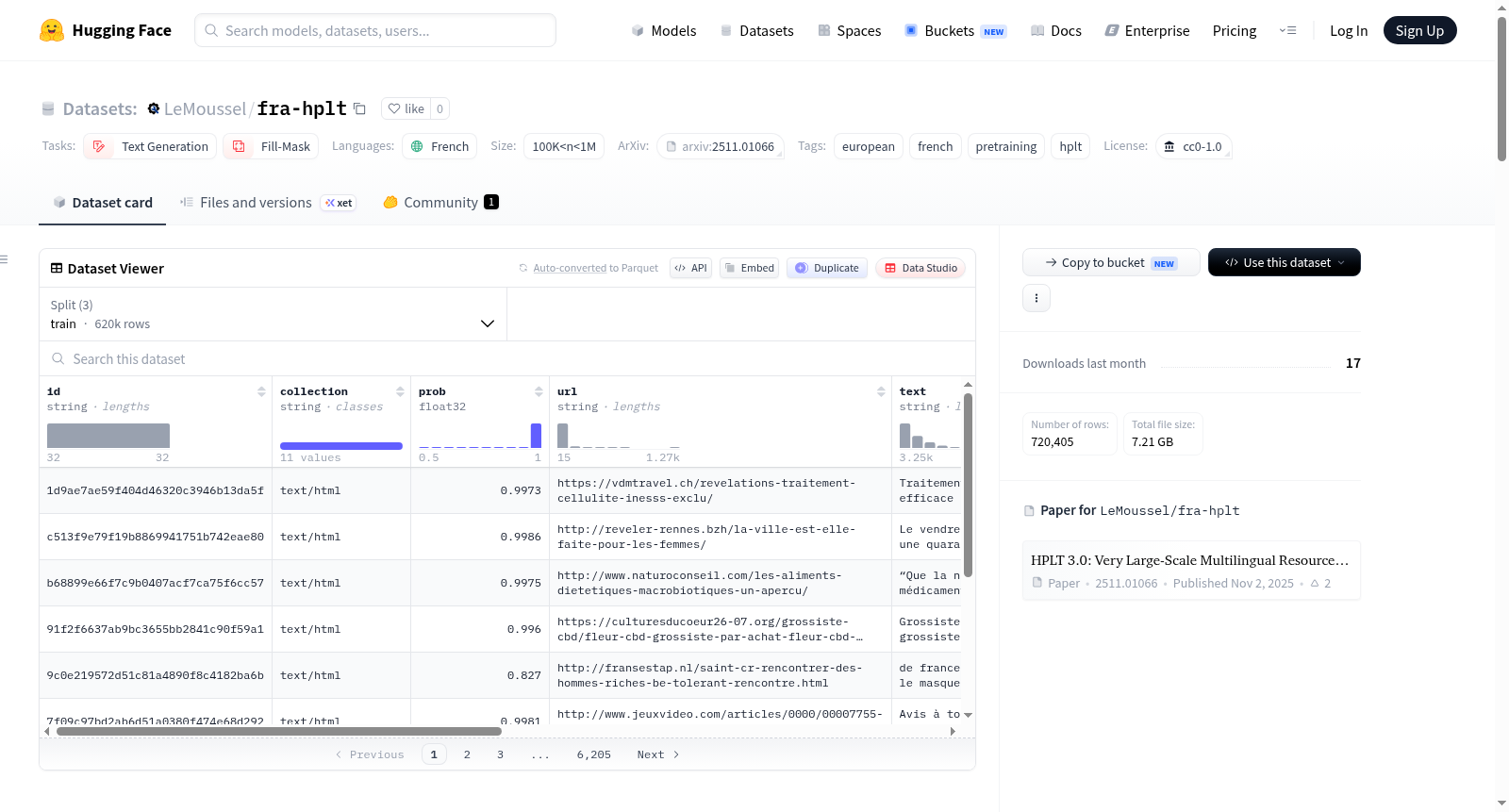Click the 100K<n<1M size tag
Screen dimensions: 1509x812
tap(564, 146)
